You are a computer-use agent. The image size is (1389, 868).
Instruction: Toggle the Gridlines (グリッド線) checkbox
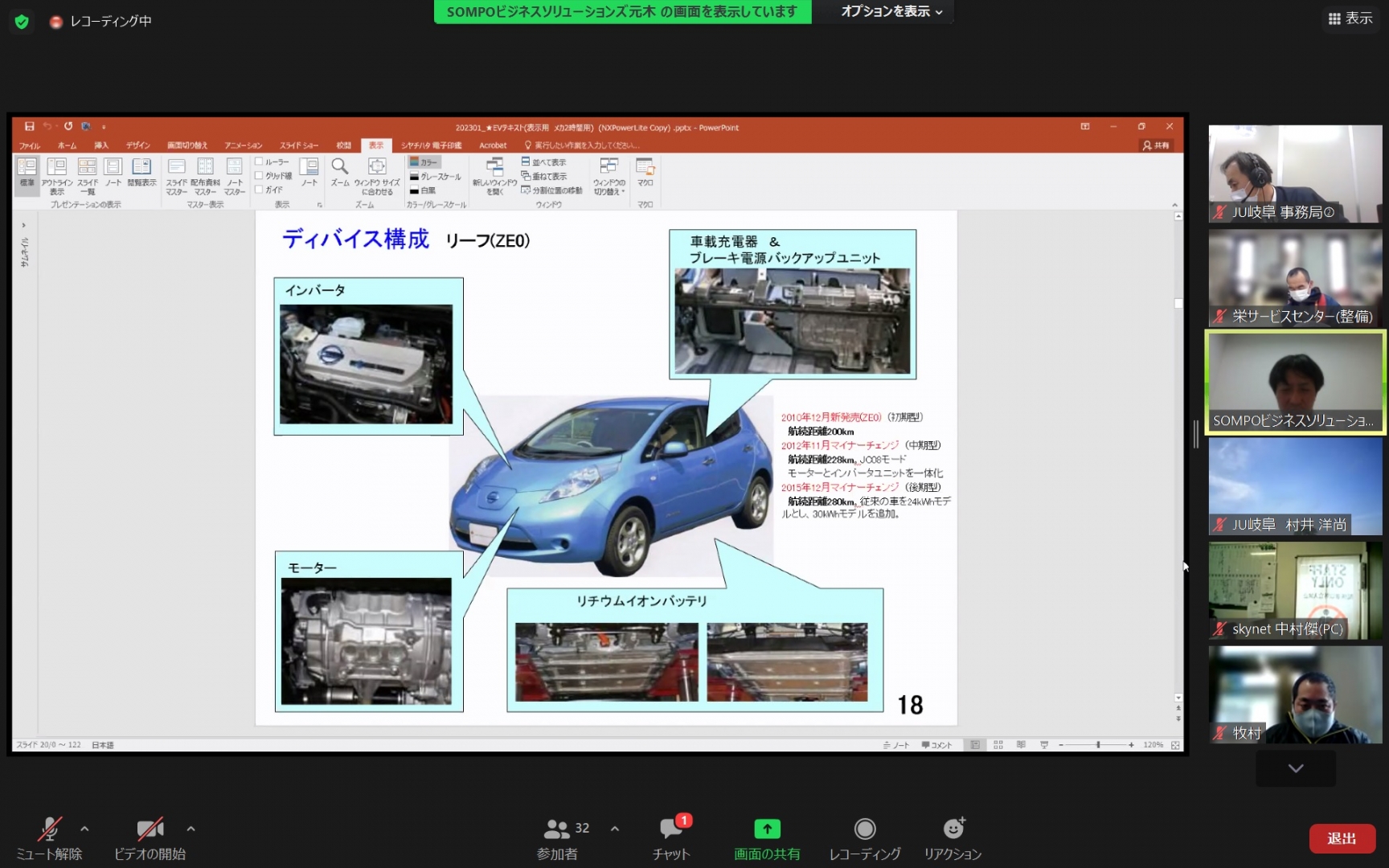tap(273, 175)
